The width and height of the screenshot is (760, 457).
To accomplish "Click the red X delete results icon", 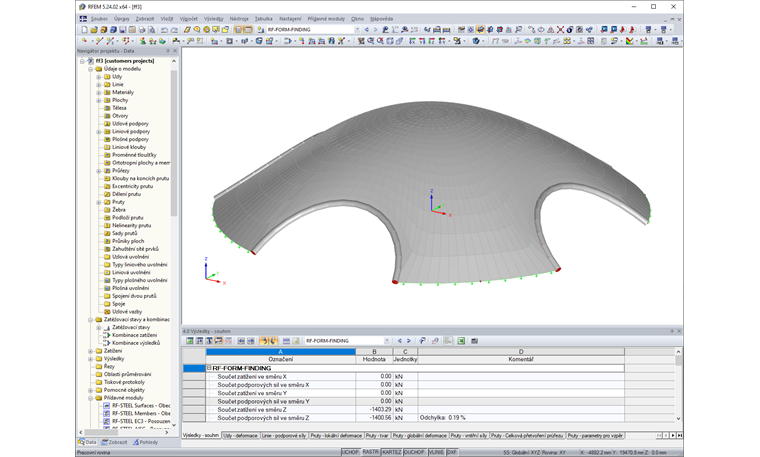I will pyautogui.click(x=560, y=30).
